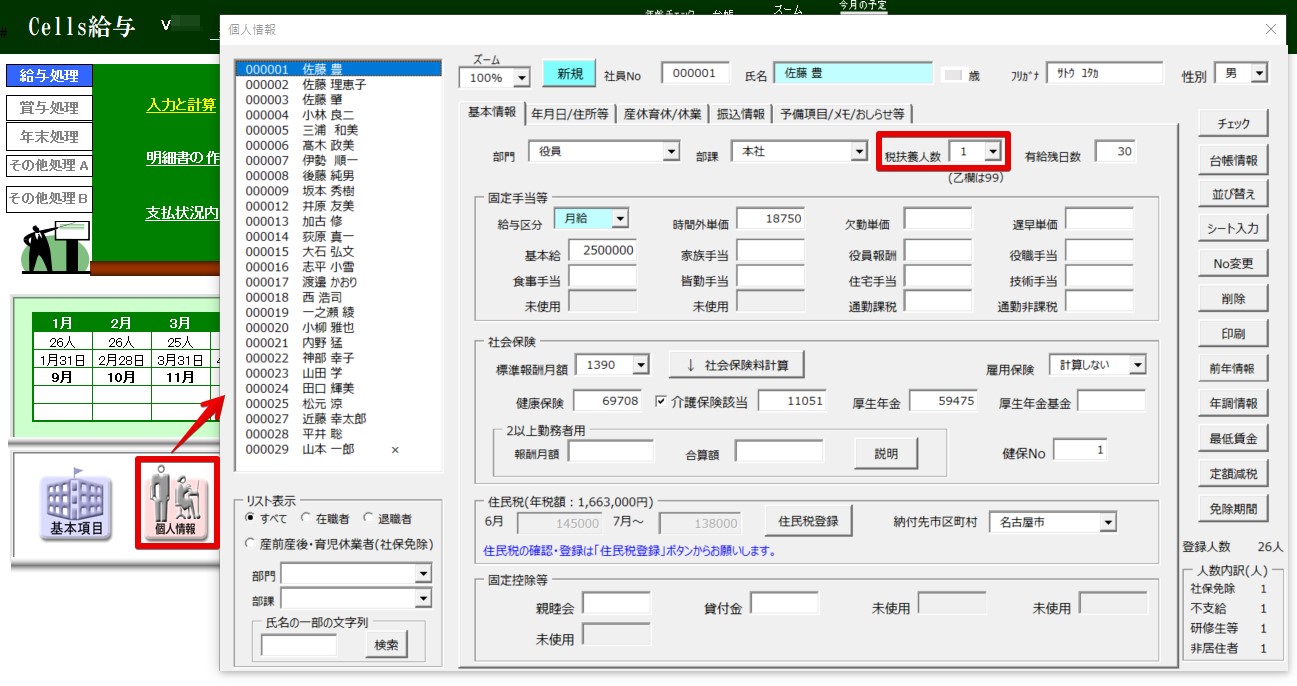The height and width of the screenshot is (686, 1297).
Task: Select その他処理B in left menu
Action: click(49, 198)
